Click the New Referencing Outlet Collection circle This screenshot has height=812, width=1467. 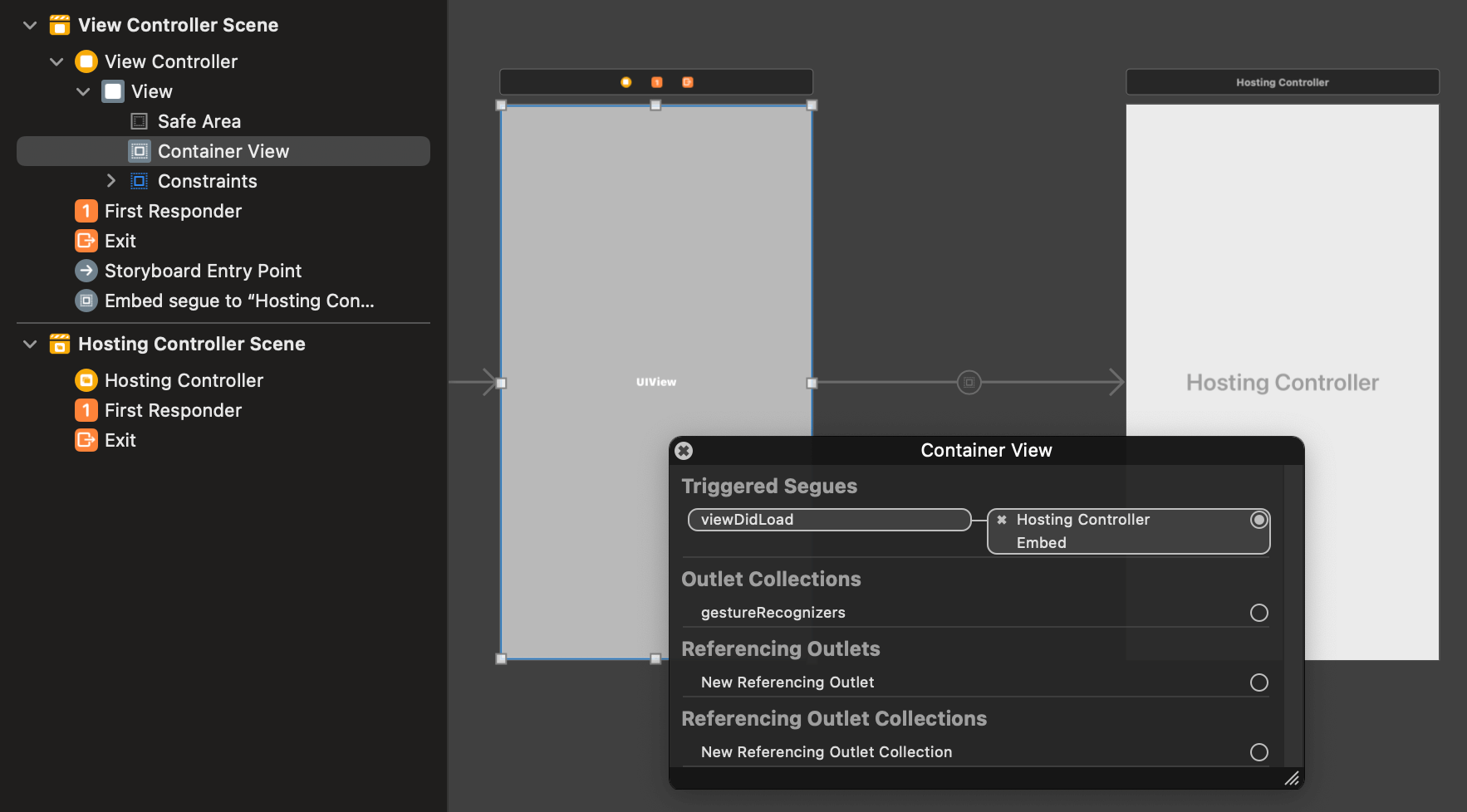pos(1259,752)
